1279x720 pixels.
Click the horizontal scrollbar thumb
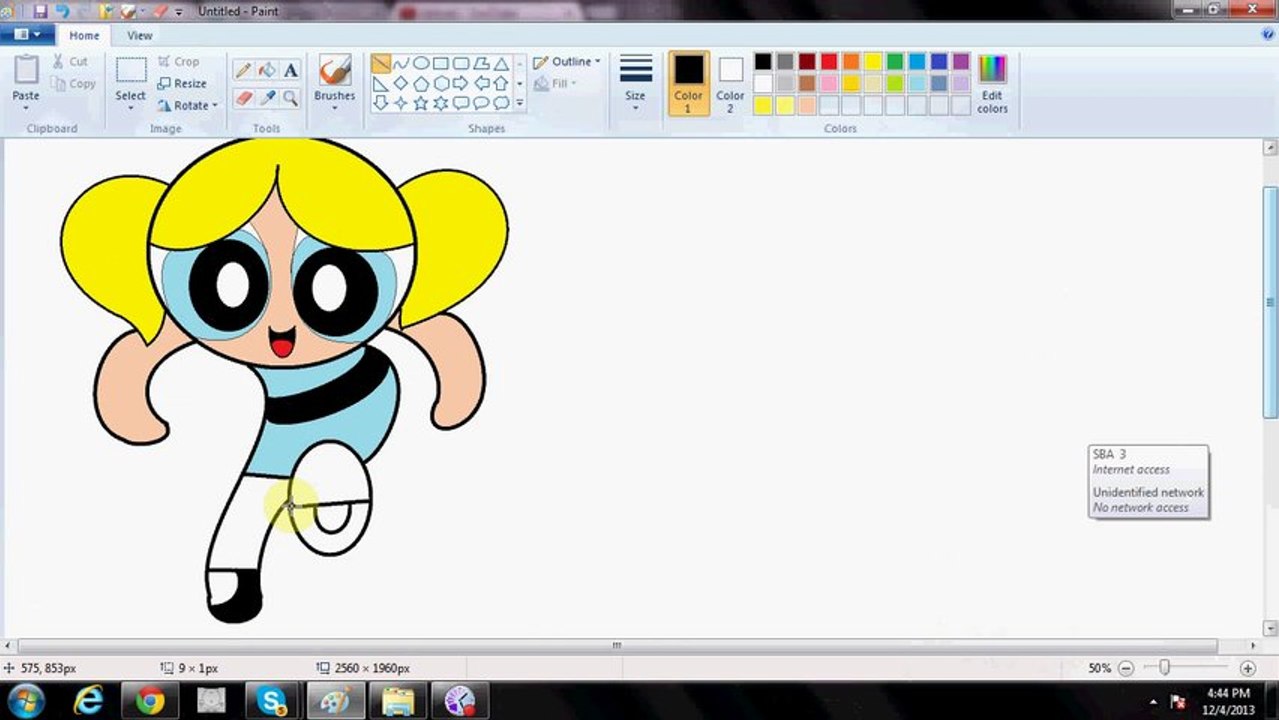(617, 646)
